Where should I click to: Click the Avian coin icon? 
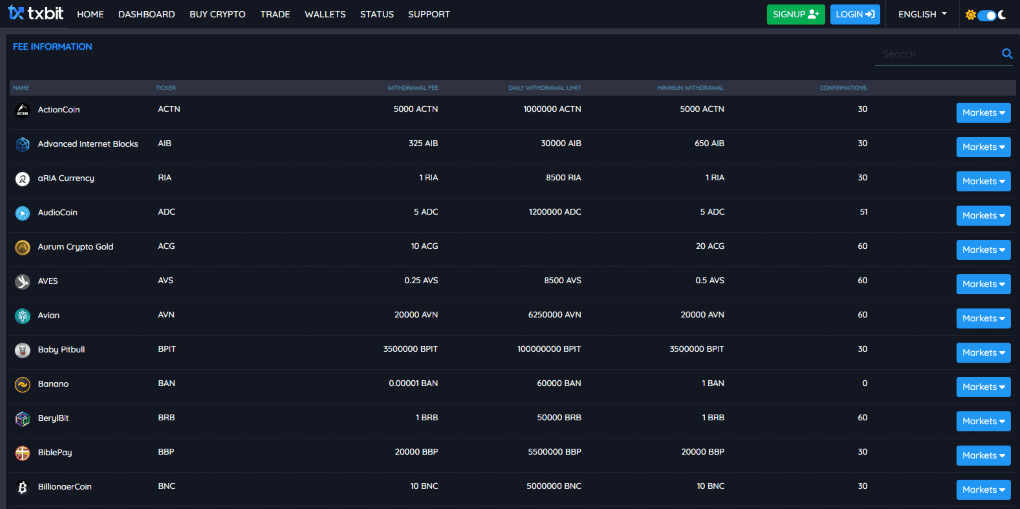tap(22, 316)
